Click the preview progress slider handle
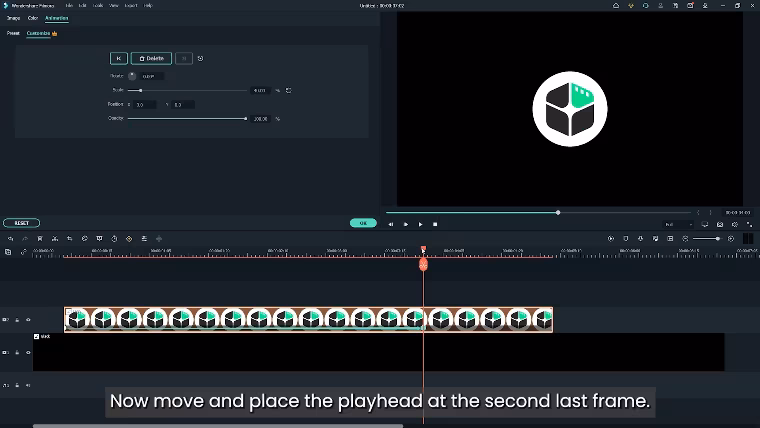This screenshot has width=760, height=428. (558, 212)
